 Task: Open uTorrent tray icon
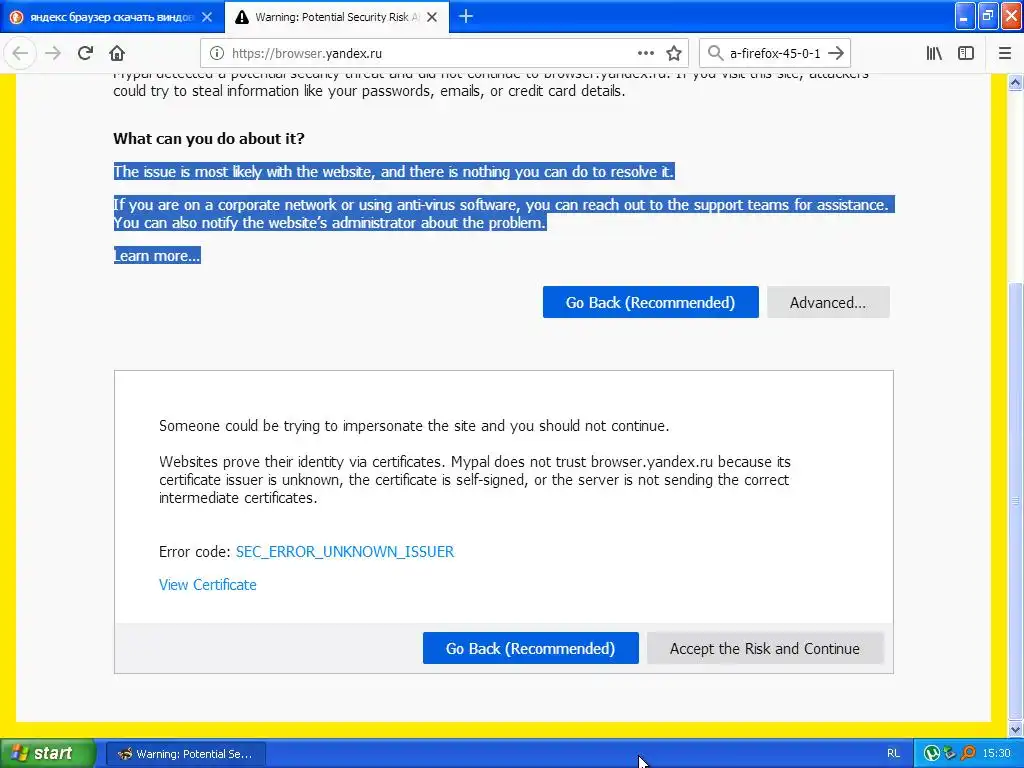coord(932,754)
